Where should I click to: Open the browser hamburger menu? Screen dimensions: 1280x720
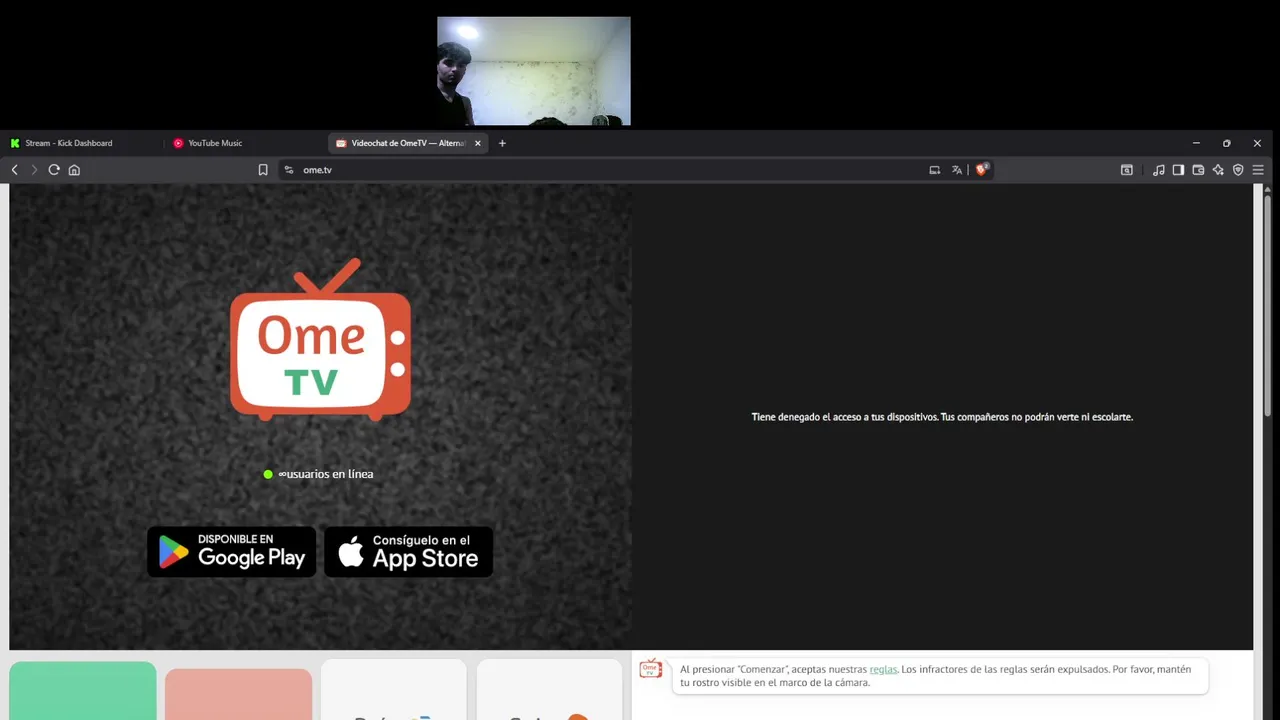click(1258, 170)
